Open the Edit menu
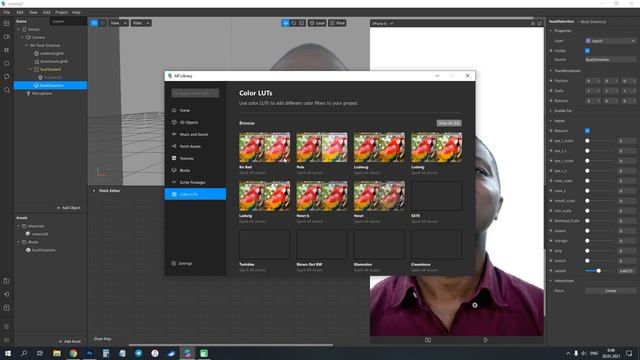This screenshot has width=640, height=360. tap(20, 13)
